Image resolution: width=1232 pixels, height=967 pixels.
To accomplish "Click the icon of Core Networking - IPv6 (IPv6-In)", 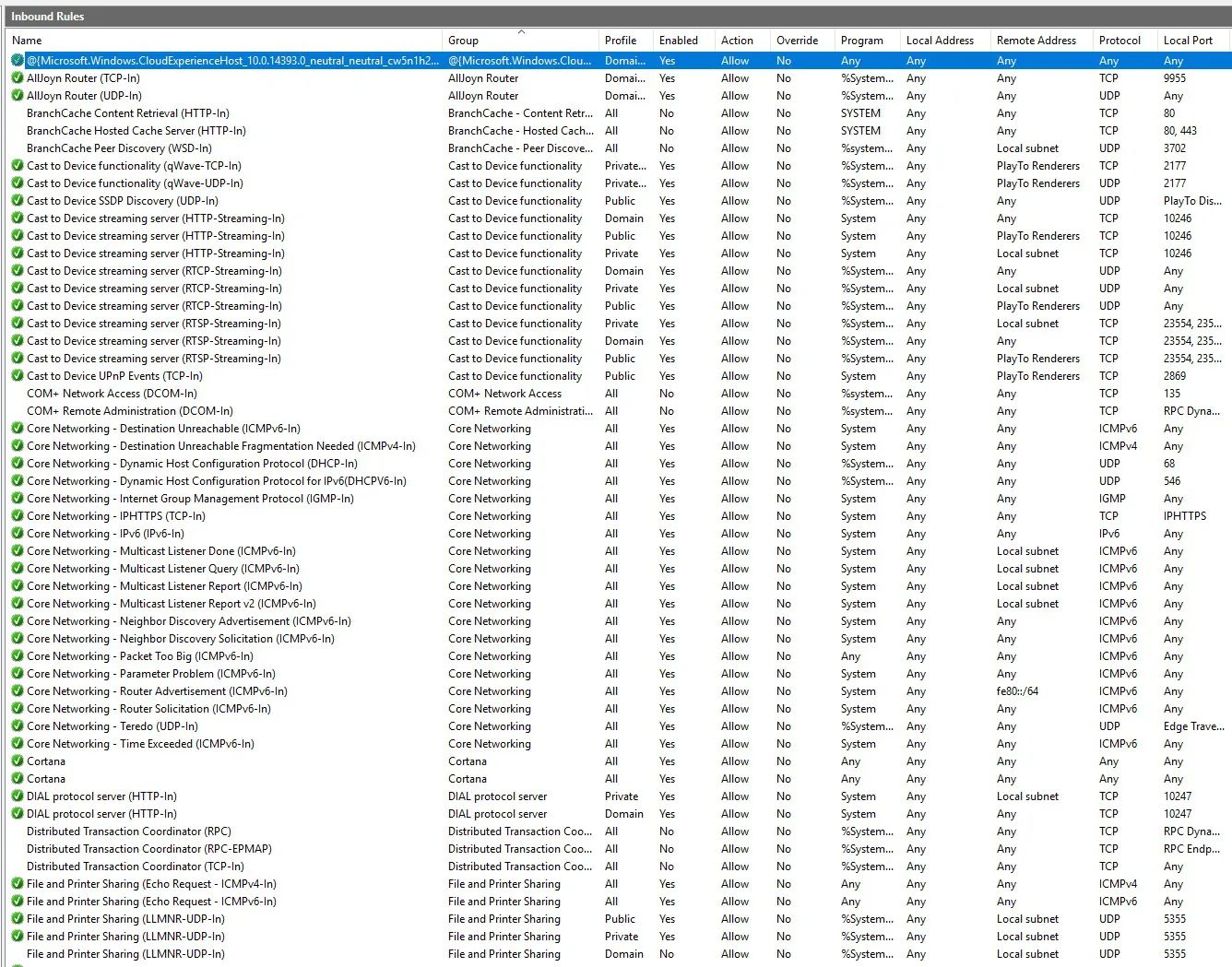I will (x=18, y=534).
